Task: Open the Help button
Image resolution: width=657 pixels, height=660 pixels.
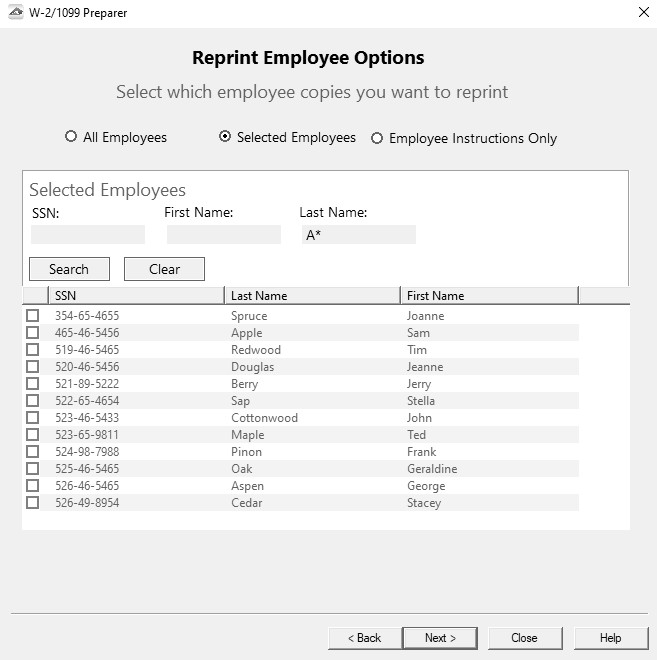Action: [610, 638]
